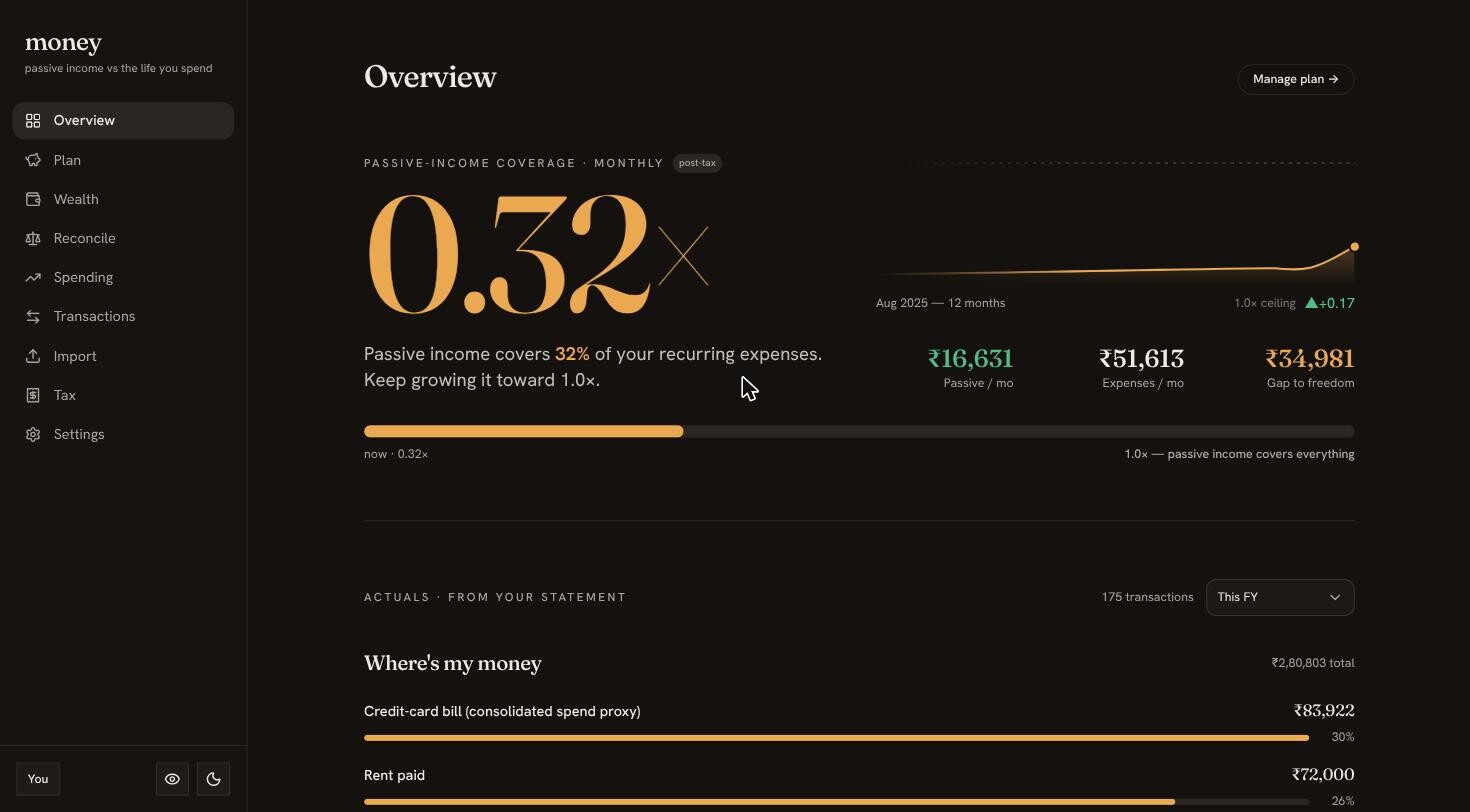Open the Spending page
1470x812 pixels.
[x=123, y=277]
